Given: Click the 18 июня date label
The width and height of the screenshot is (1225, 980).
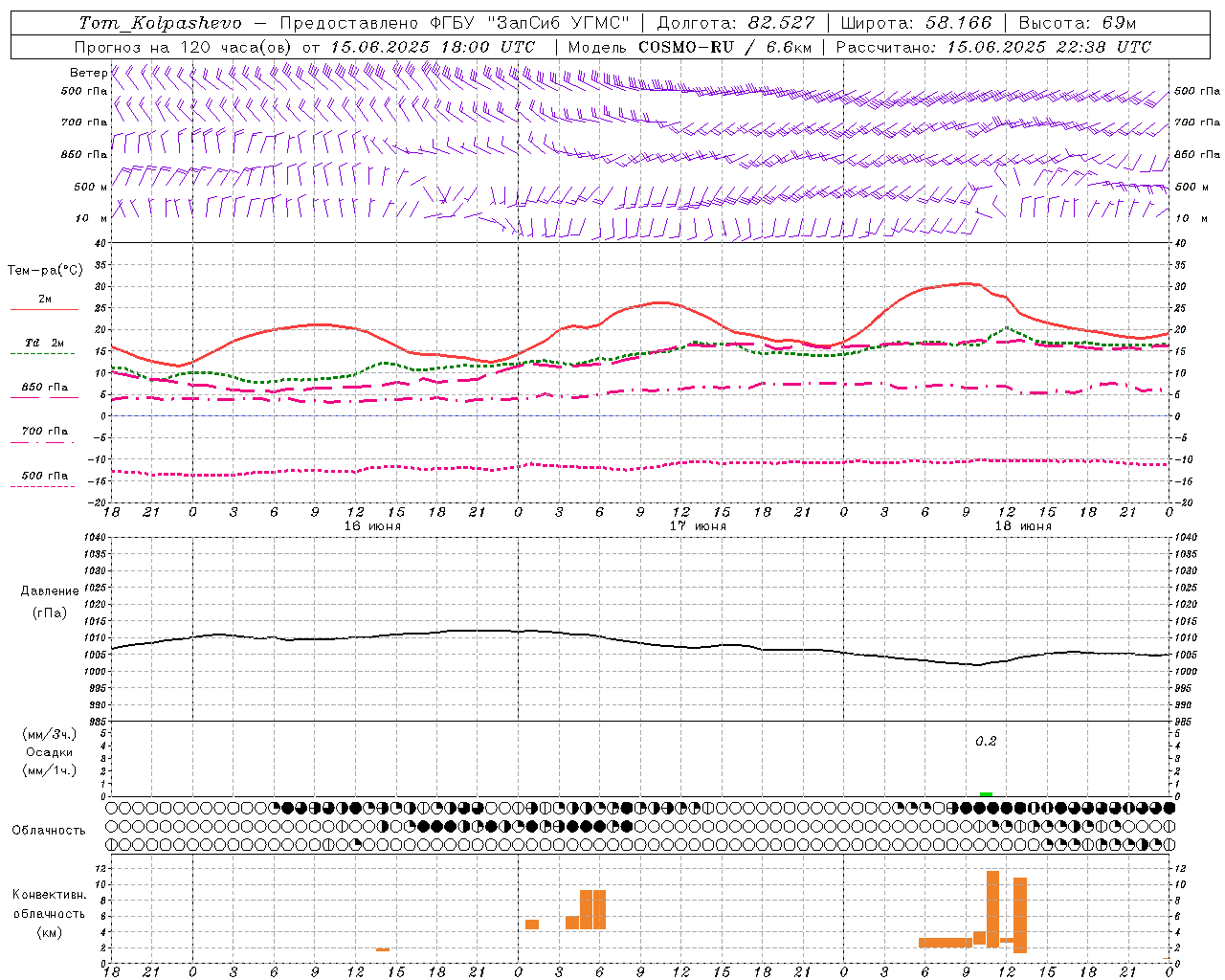Looking at the screenshot, I should [1023, 526].
